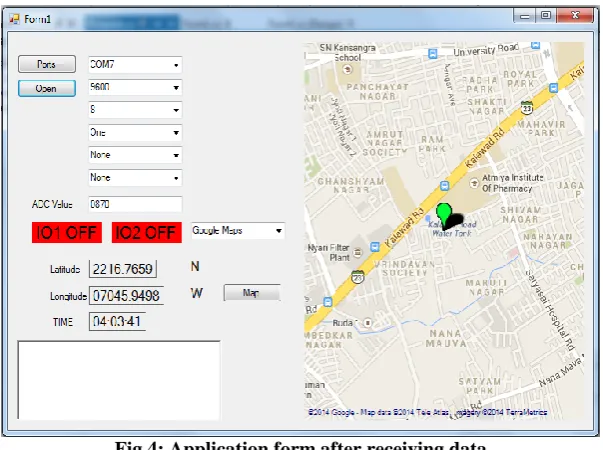
Task: Click the Latitude field 2216.7659
Action: click(123, 269)
